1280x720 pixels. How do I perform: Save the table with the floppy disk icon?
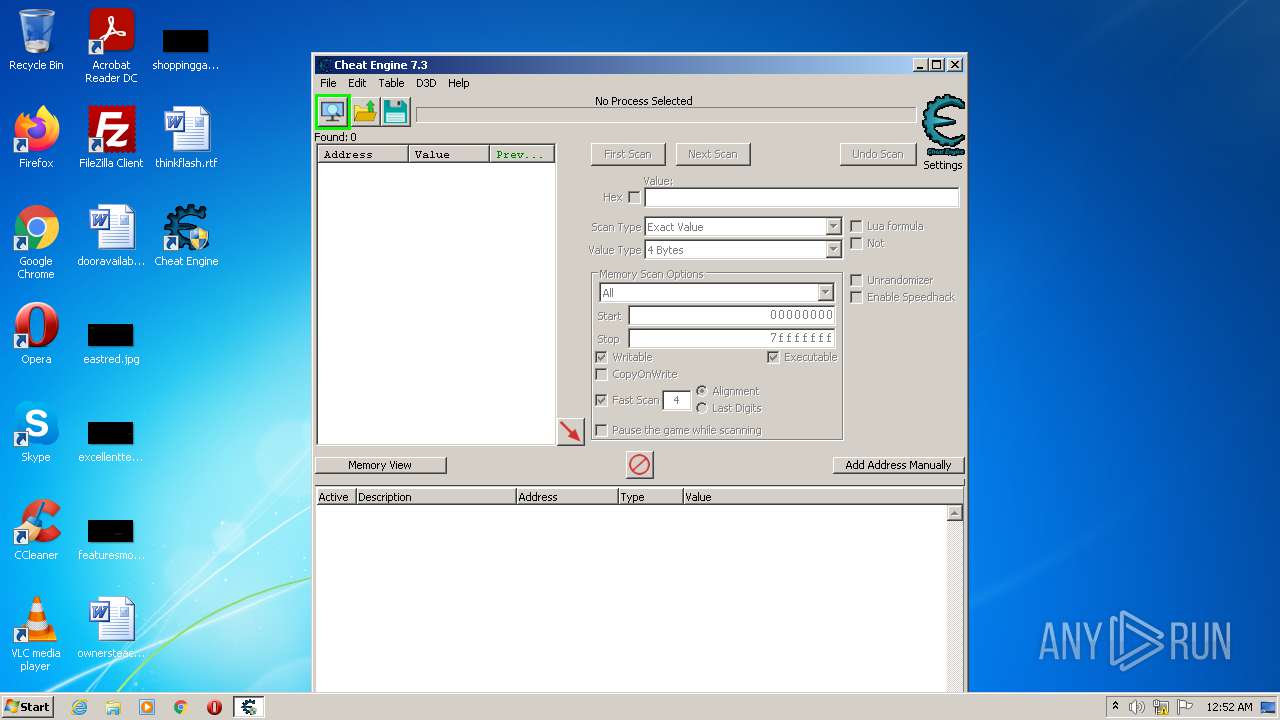coord(395,111)
